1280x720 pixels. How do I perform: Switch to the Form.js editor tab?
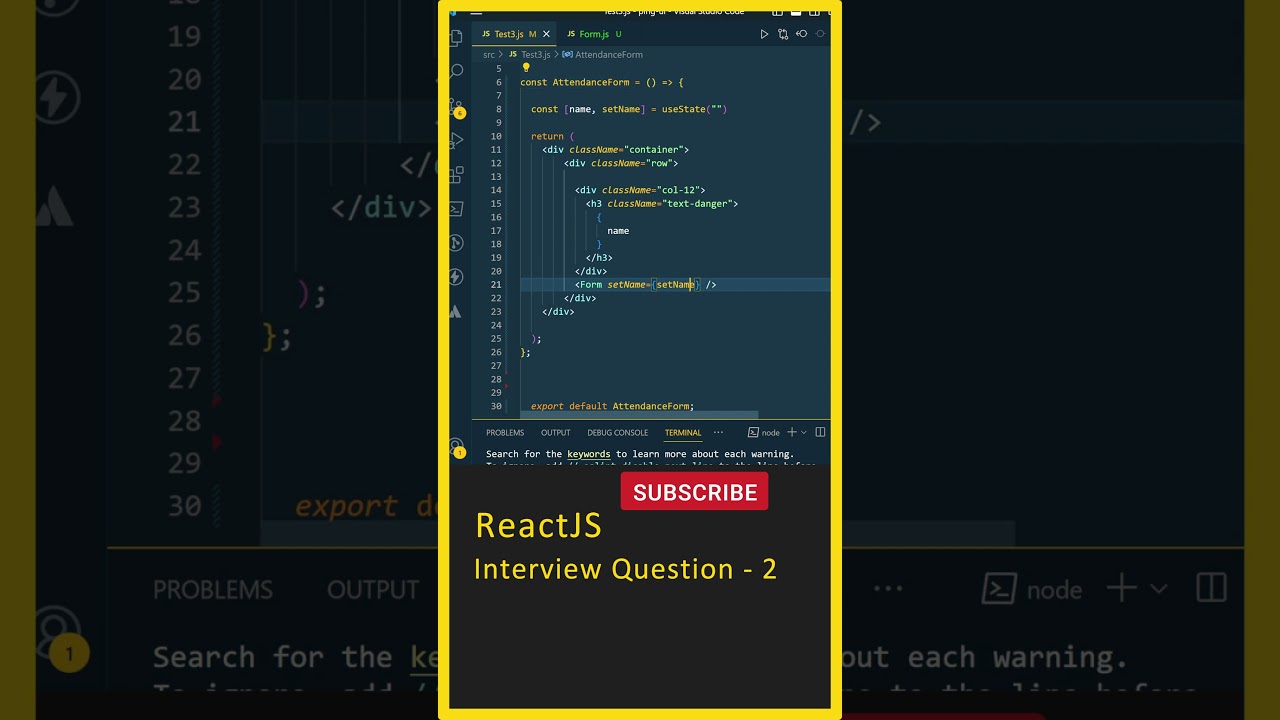594,34
